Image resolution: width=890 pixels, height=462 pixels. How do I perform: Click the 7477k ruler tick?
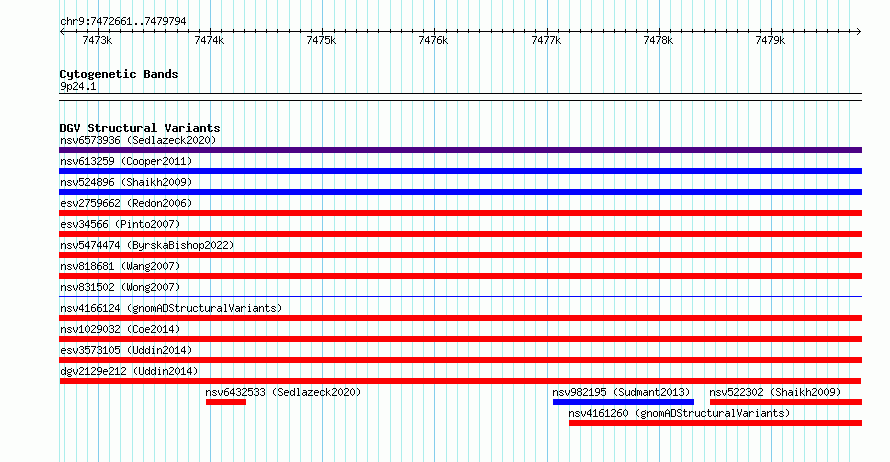(x=546, y=40)
